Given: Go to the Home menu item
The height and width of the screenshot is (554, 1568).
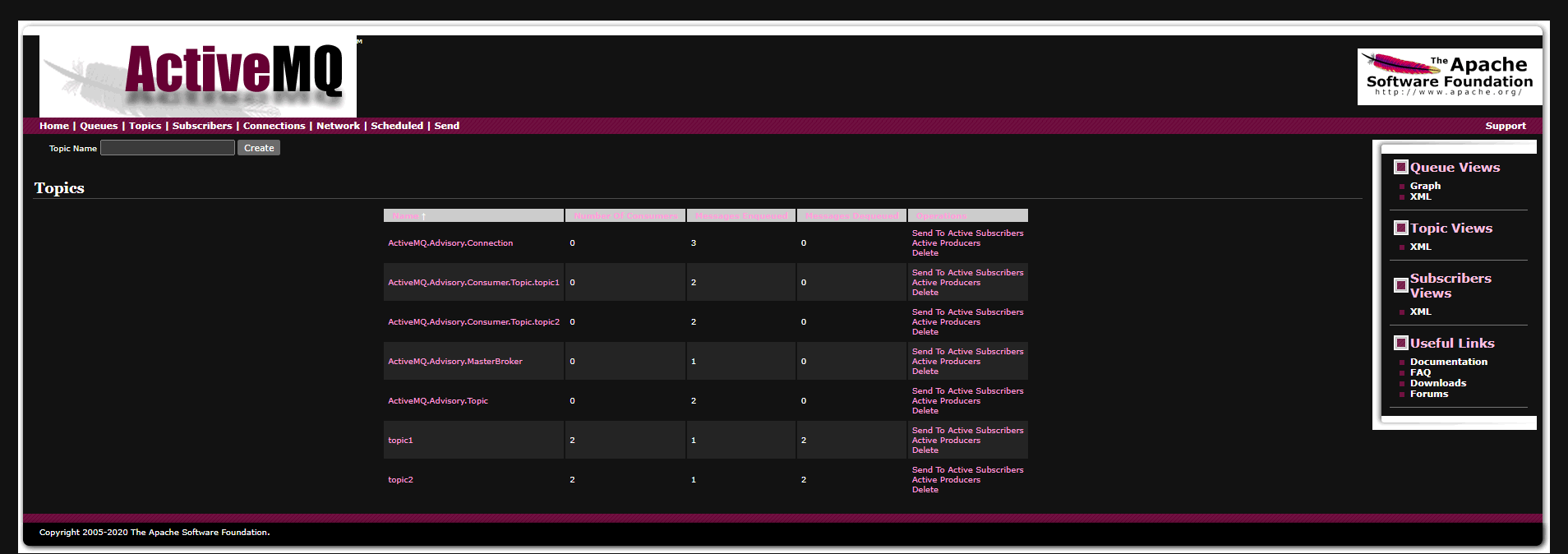Looking at the screenshot, I should [54, 126].
